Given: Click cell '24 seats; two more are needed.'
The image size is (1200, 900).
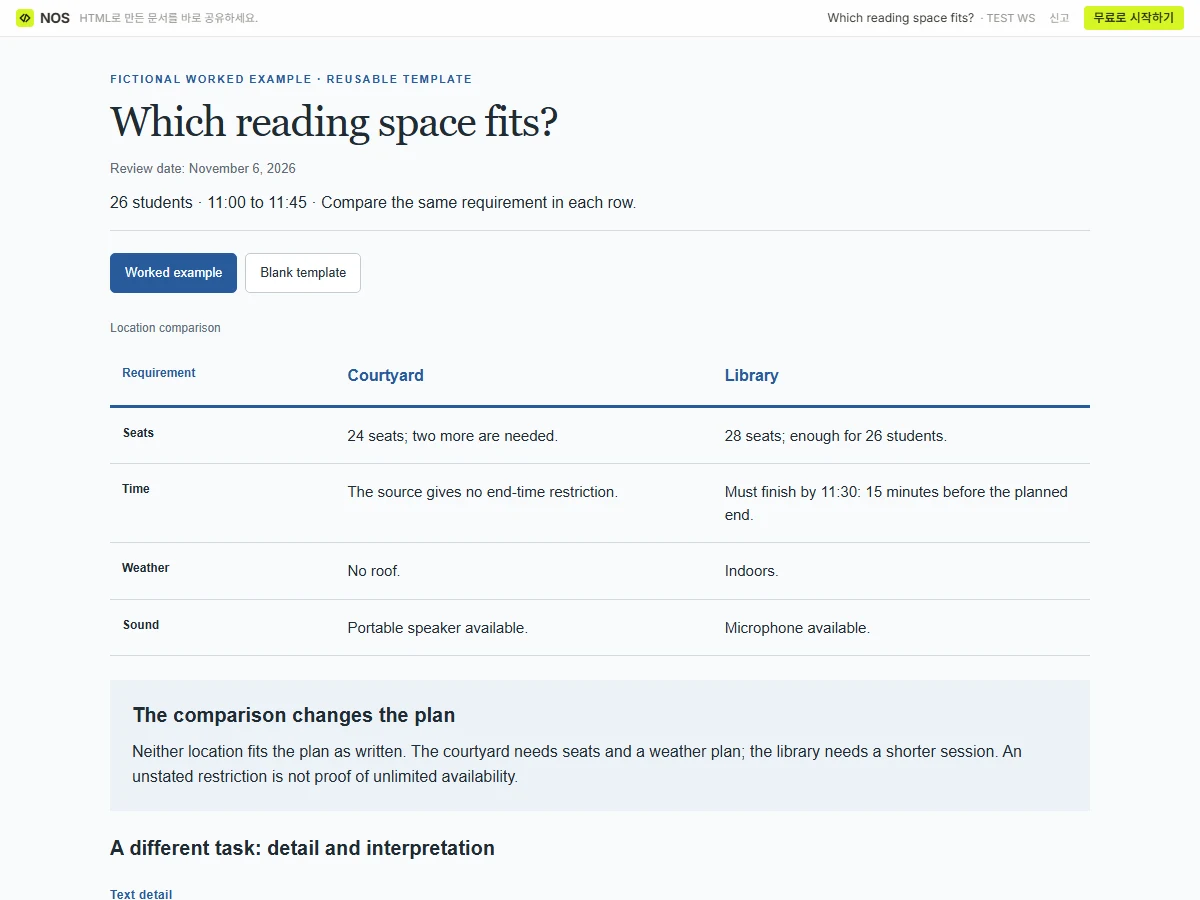Looking at the screenshot, I should click(452, 436).
